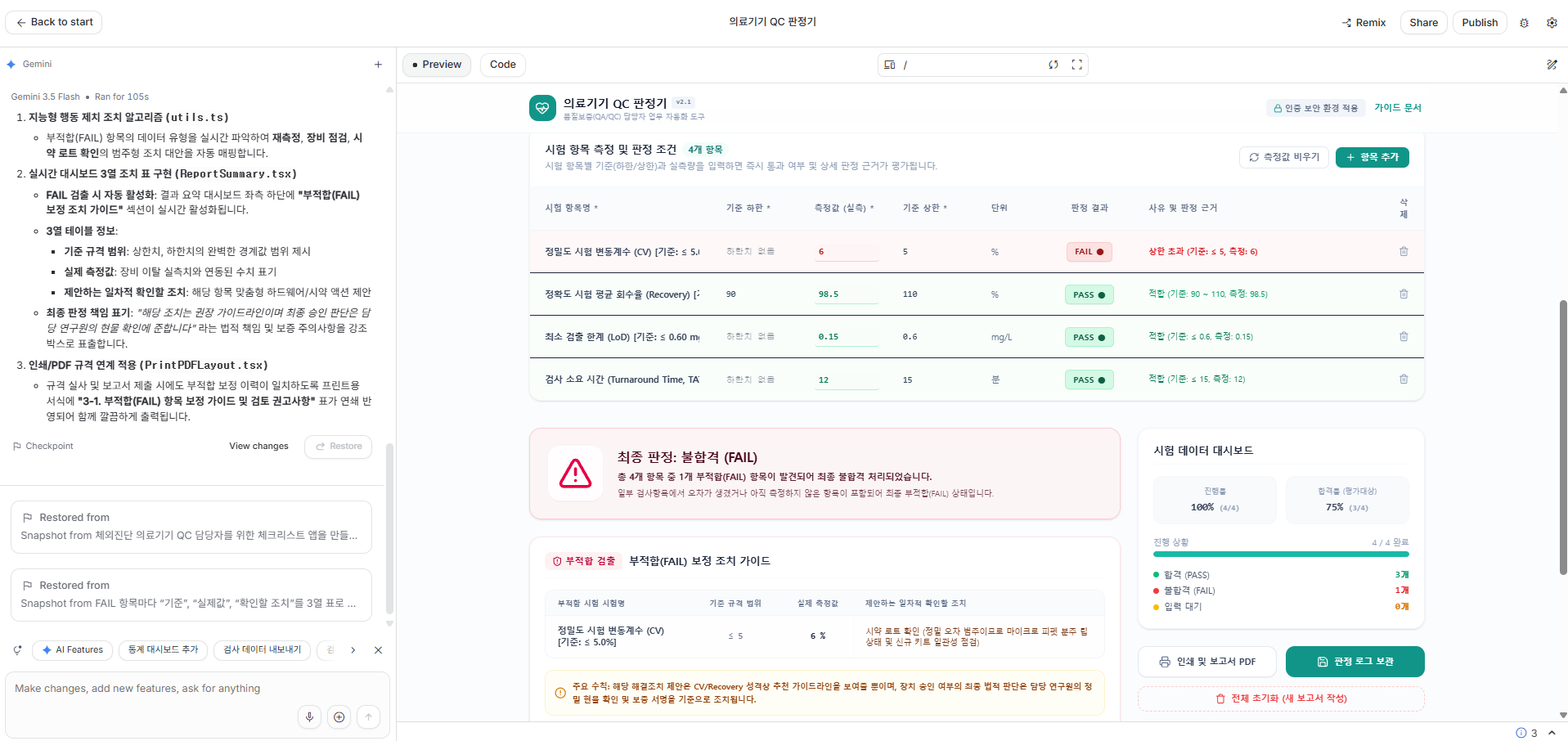Edit measured value 12 field

click(x=846, y=379)
